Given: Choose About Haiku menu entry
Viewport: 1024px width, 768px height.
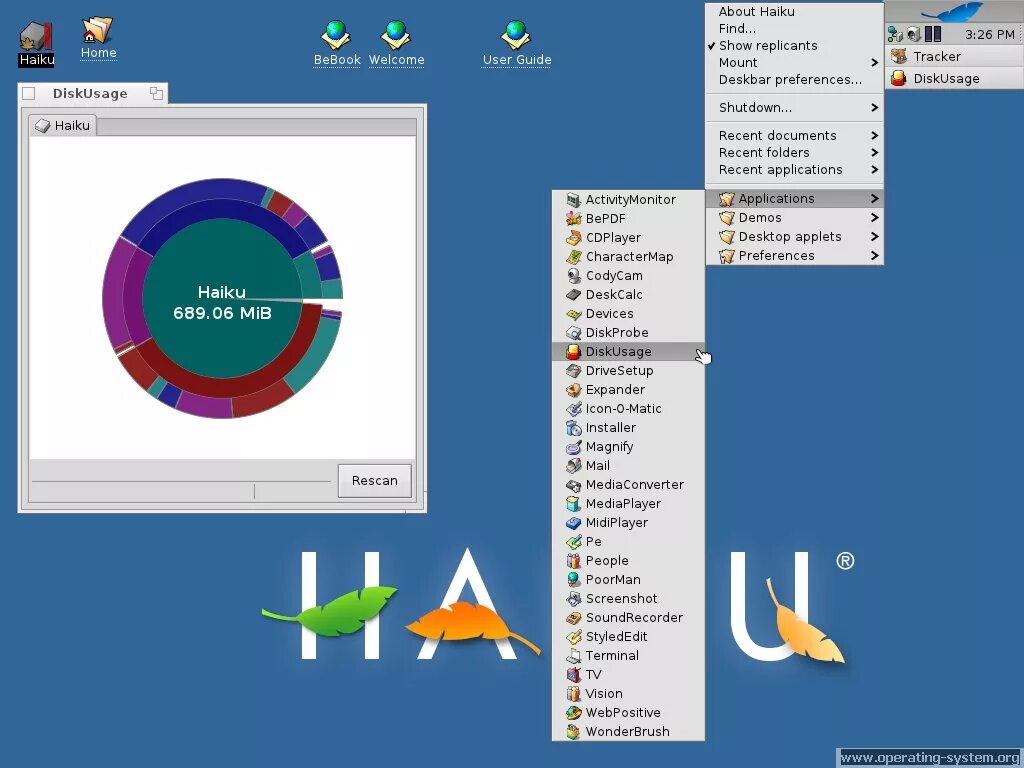Looking at the screenshot, I should click(794, 11).
